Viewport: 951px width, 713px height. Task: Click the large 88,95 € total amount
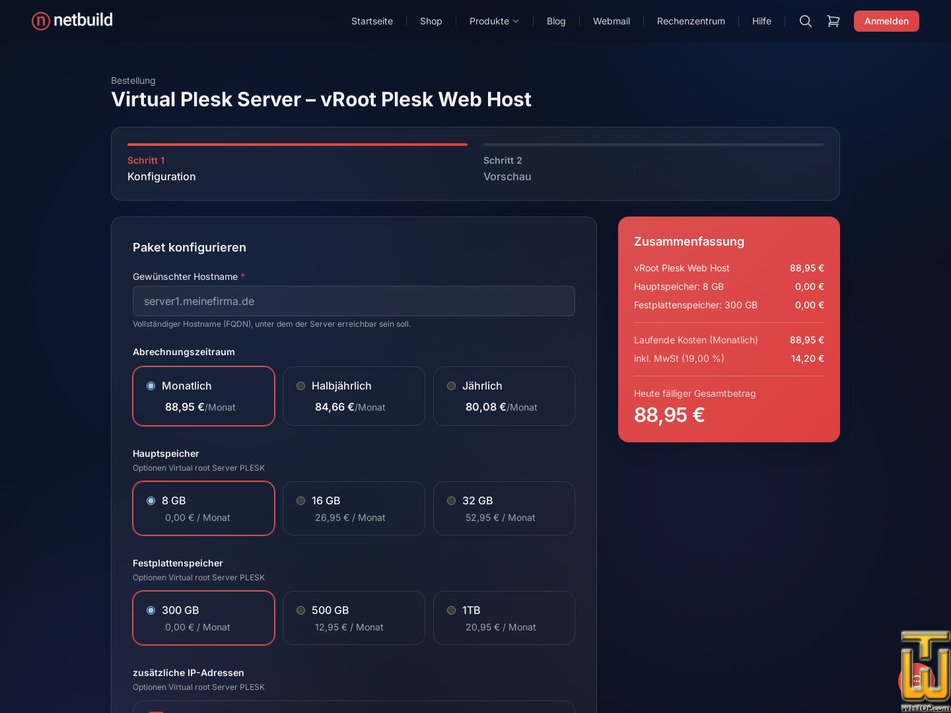coord(669,415)
